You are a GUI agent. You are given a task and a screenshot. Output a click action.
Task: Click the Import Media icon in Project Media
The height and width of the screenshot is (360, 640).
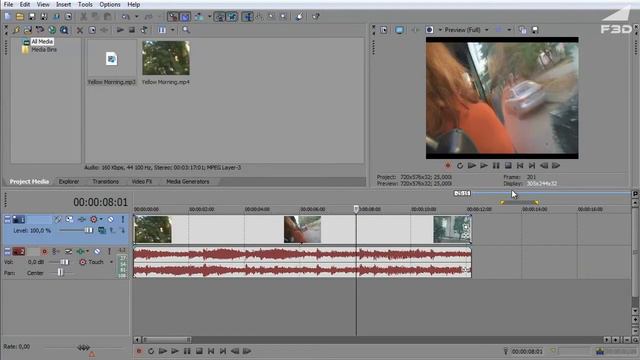click(16, 30)
